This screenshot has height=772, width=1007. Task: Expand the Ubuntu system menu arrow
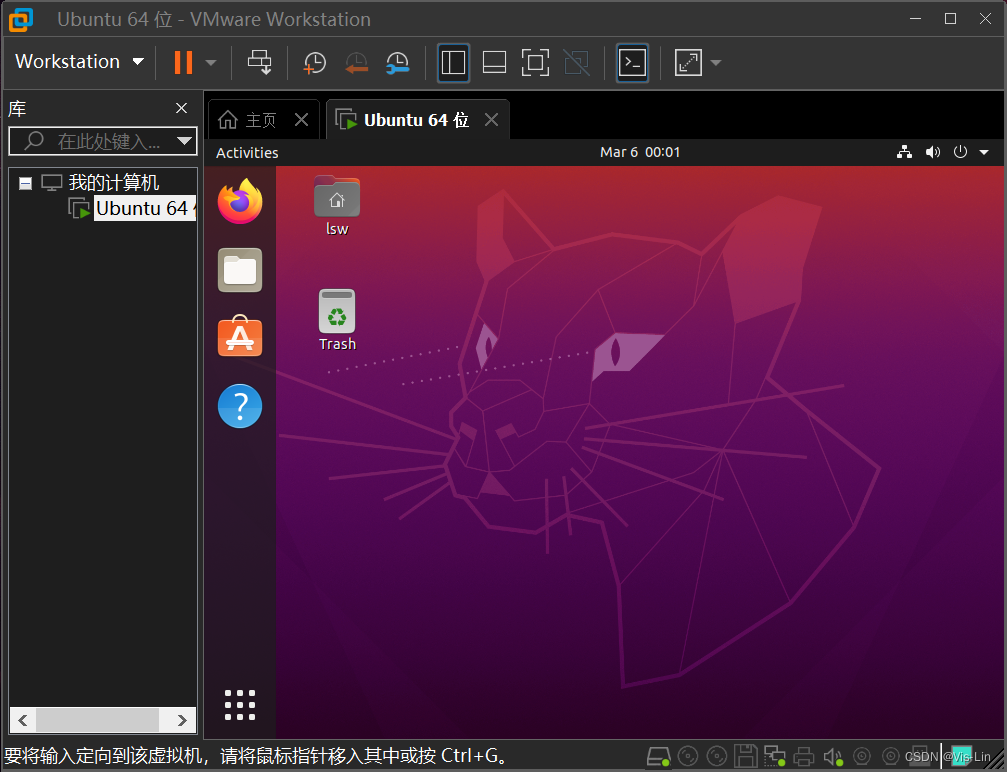tap(984, 153)
